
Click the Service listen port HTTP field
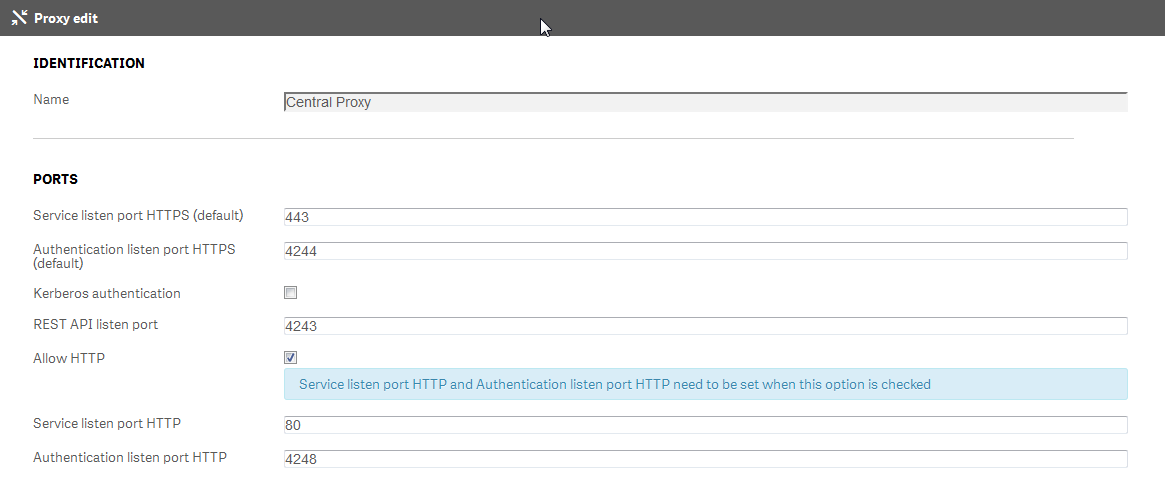point(705,425)
